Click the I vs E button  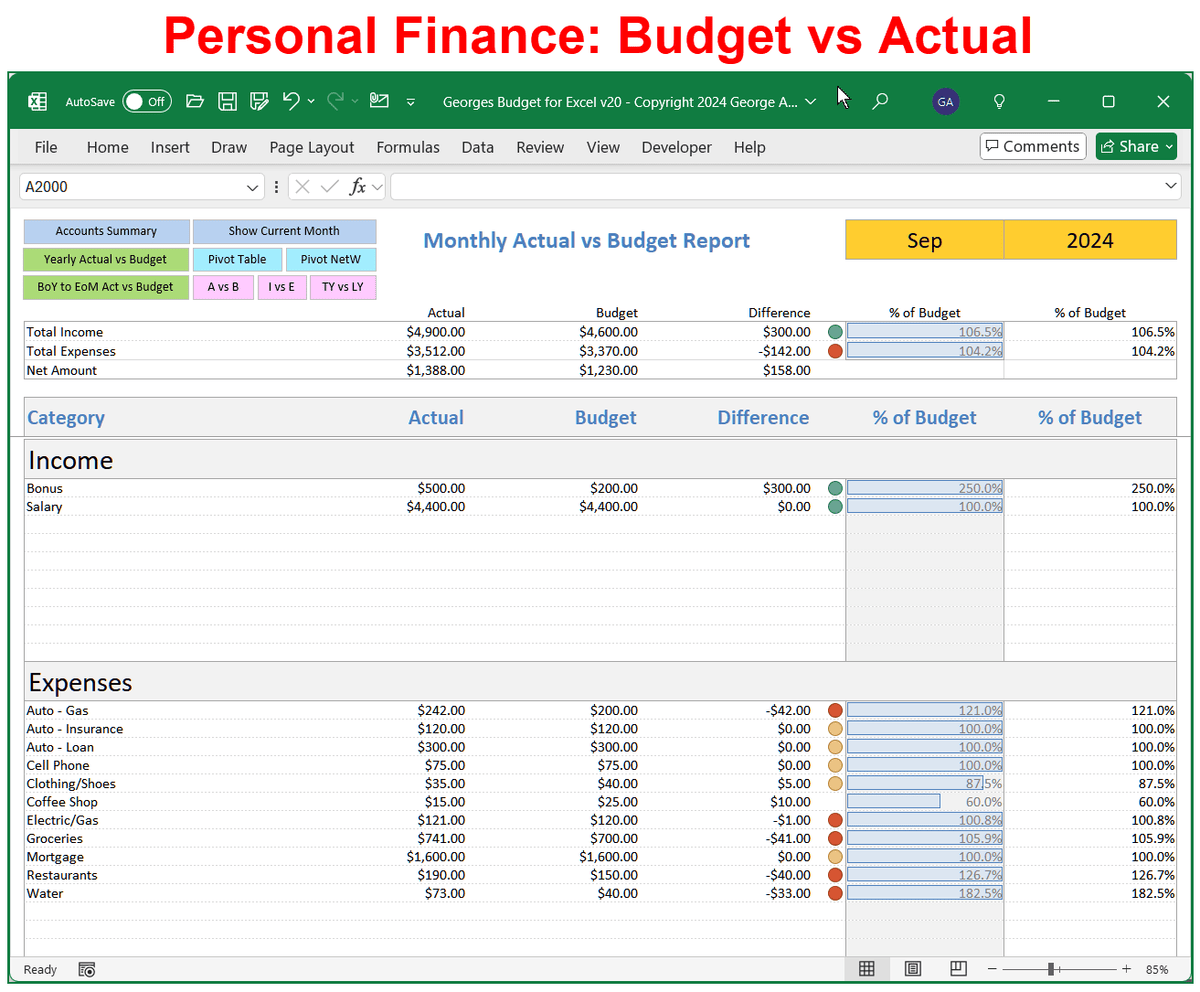click(x=282, y=288)
